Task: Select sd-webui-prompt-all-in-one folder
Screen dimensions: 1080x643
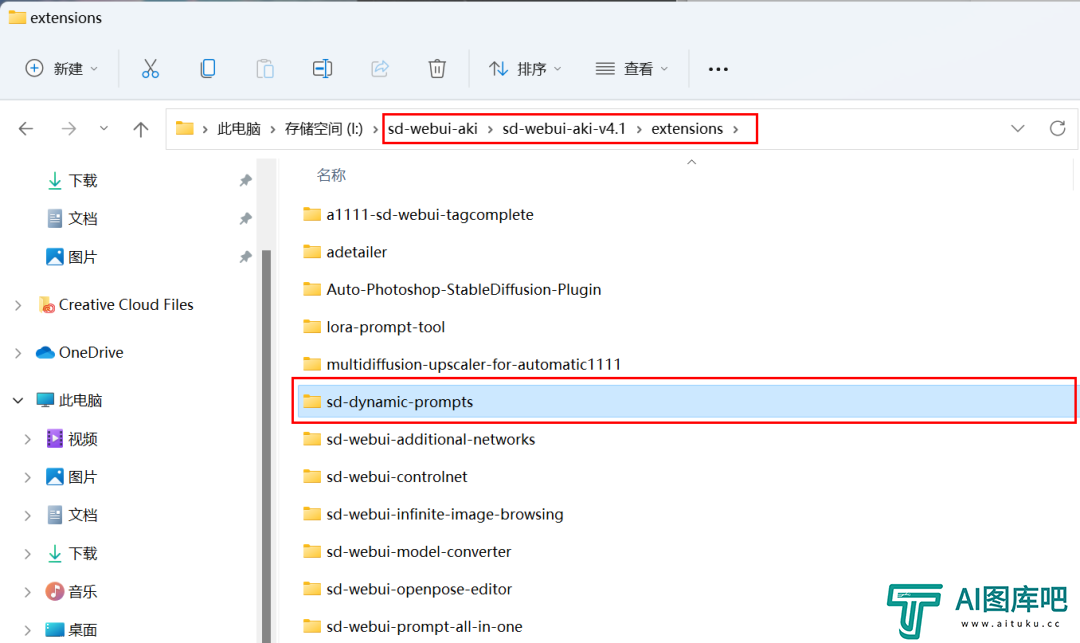Action: tap(424, 626)
